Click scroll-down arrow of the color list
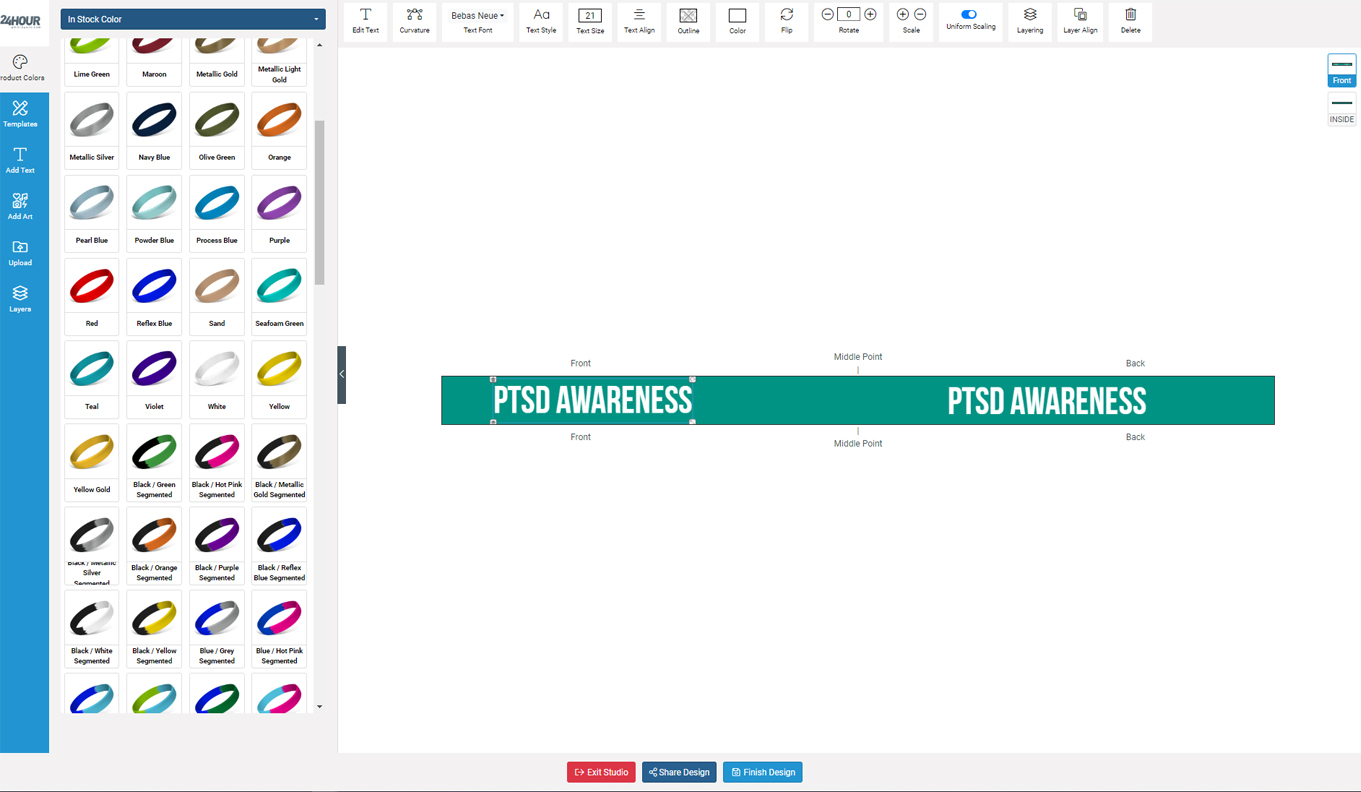Viewport: 1361px width, 792px height. [x=320, y=706]
